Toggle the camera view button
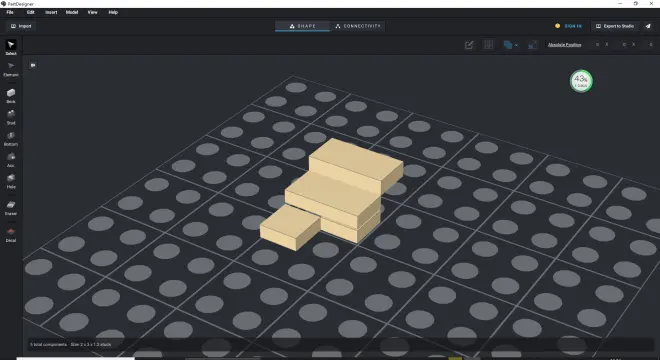Viewport: 660px width, 360px height. click(33, 65)
